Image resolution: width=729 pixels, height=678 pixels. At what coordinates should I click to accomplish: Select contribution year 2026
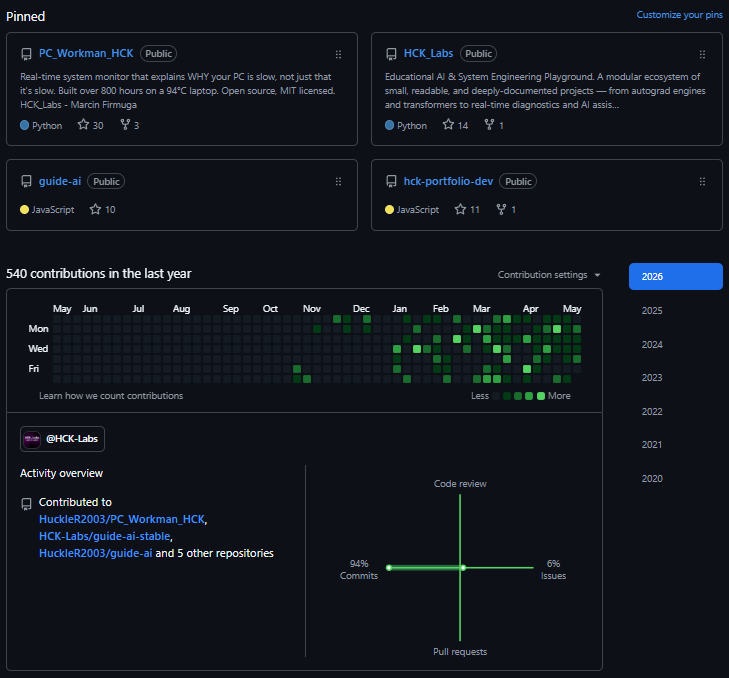[x=676, y=277]
